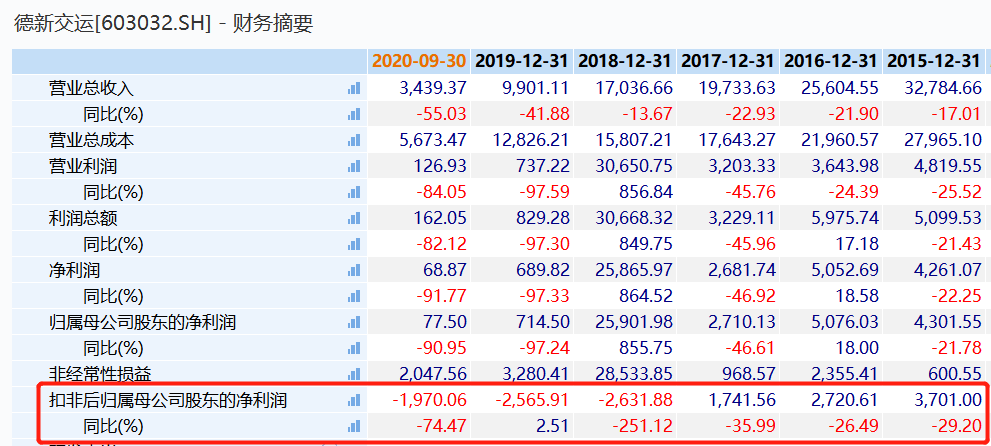Screen dimensions: 991x446
Task: Select the 2019-12-31 column header
Action: (x=522, y=61)
